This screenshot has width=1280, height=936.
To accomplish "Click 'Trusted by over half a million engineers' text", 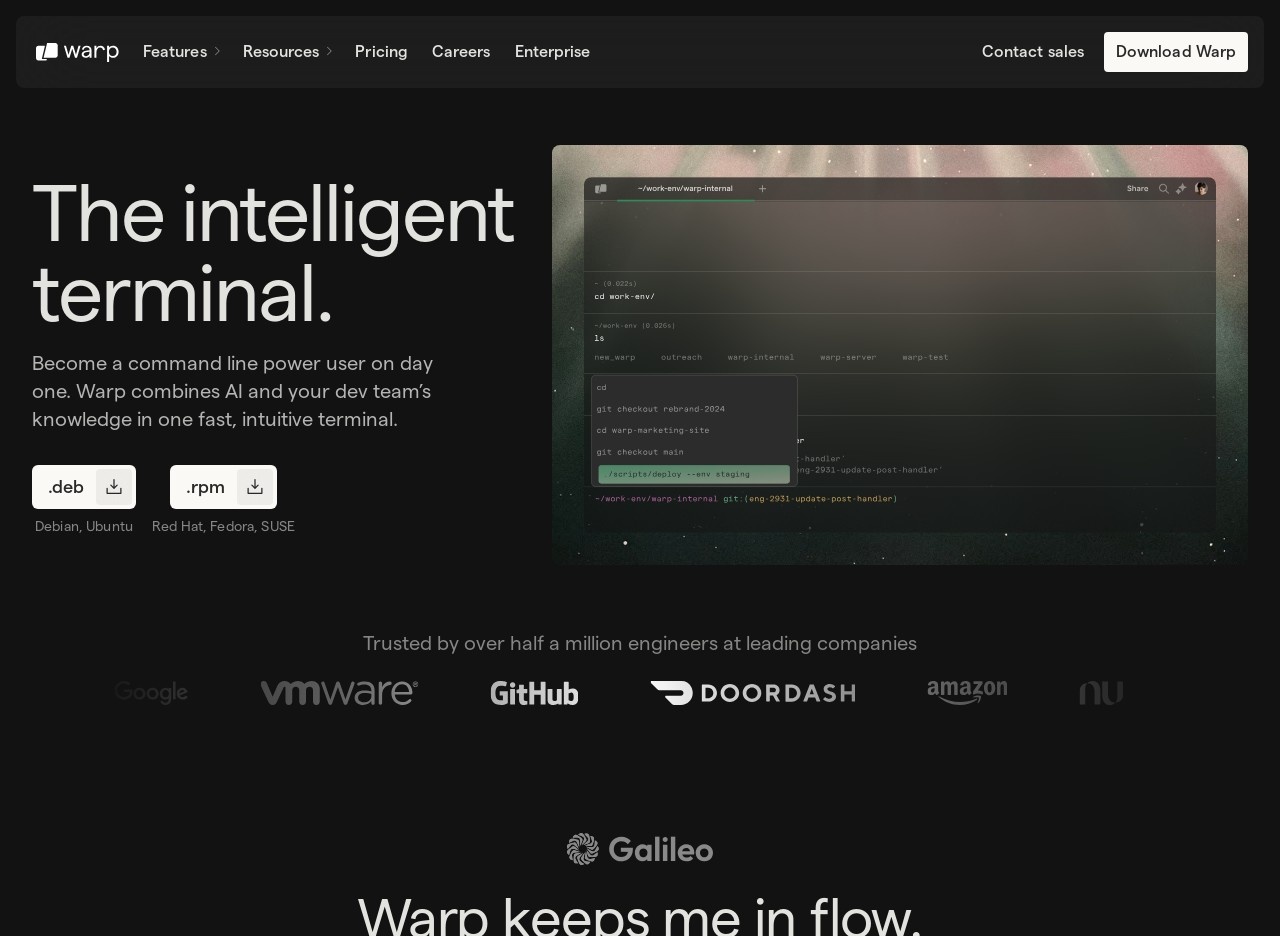I will pos(640,643).
